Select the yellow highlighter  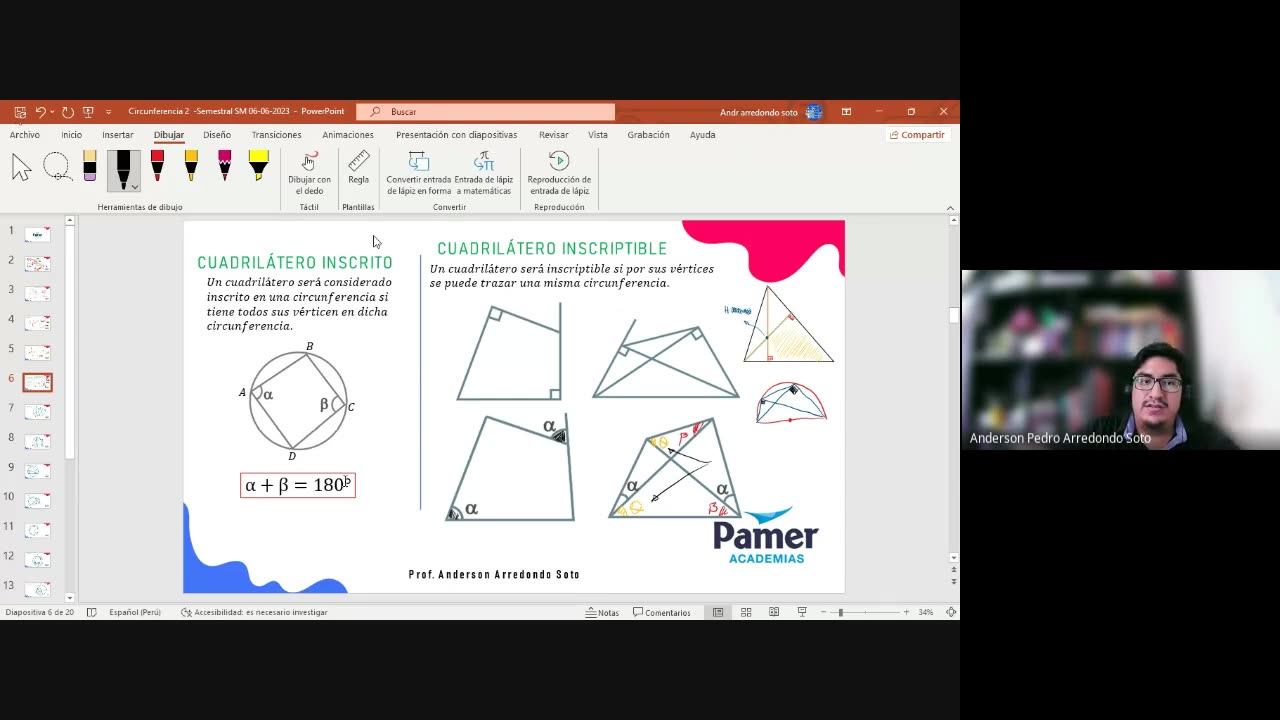[258, 166]
